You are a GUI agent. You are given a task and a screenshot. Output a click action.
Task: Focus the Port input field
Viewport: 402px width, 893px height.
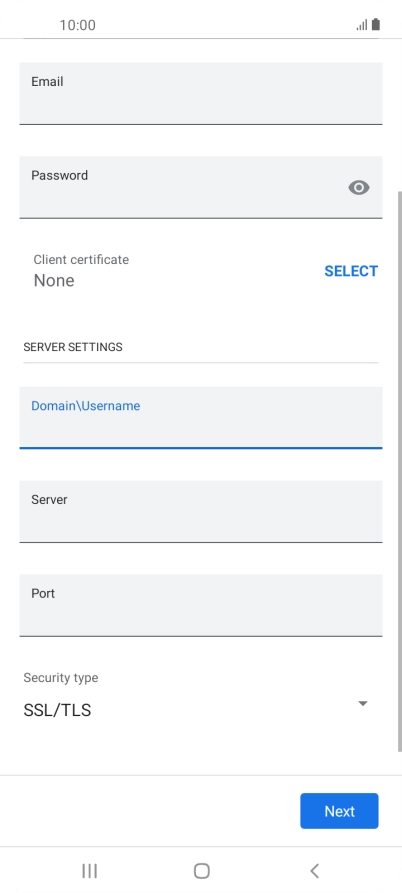coord(201,605)
